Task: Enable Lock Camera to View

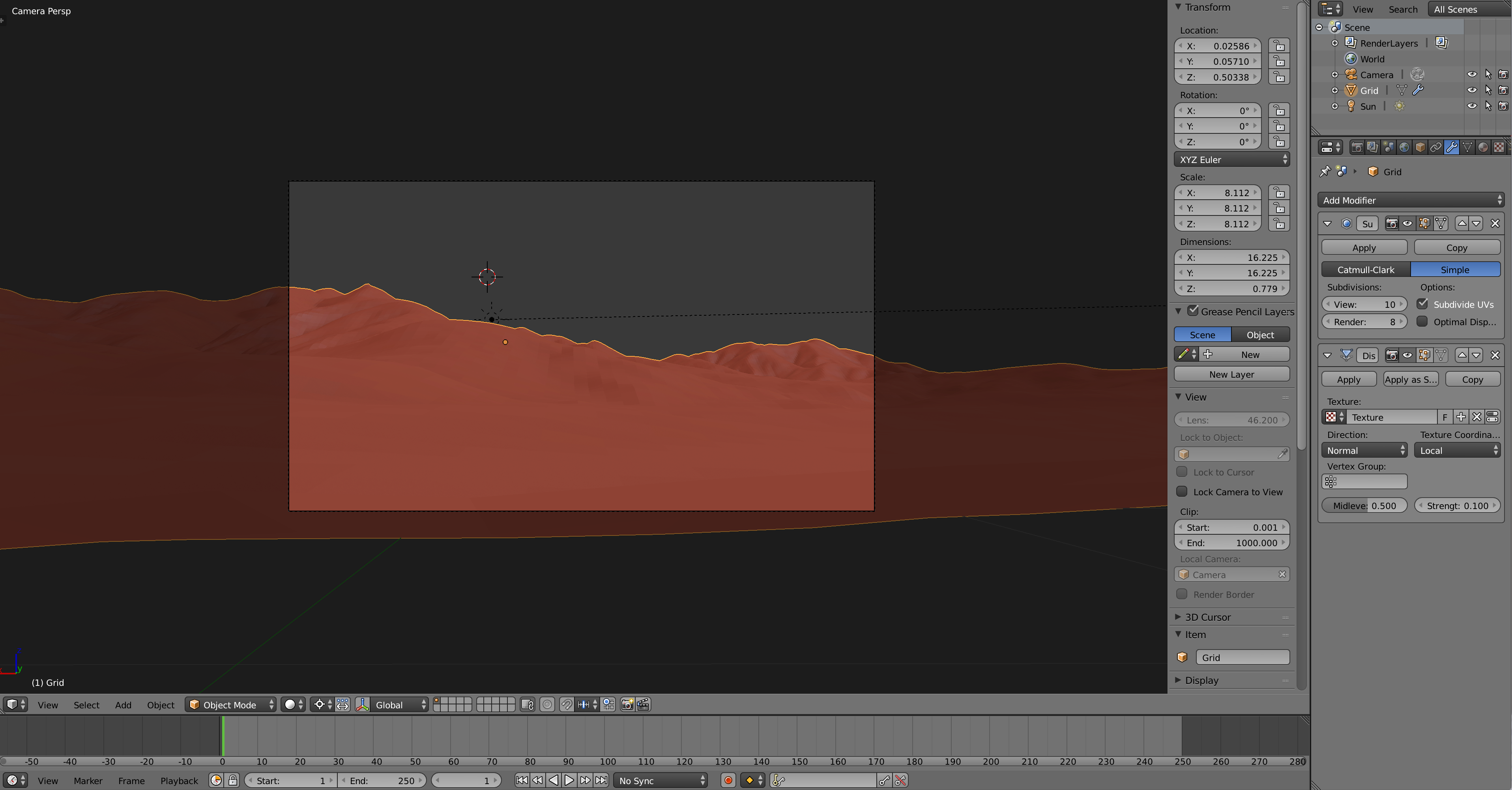Action: 1183,492
